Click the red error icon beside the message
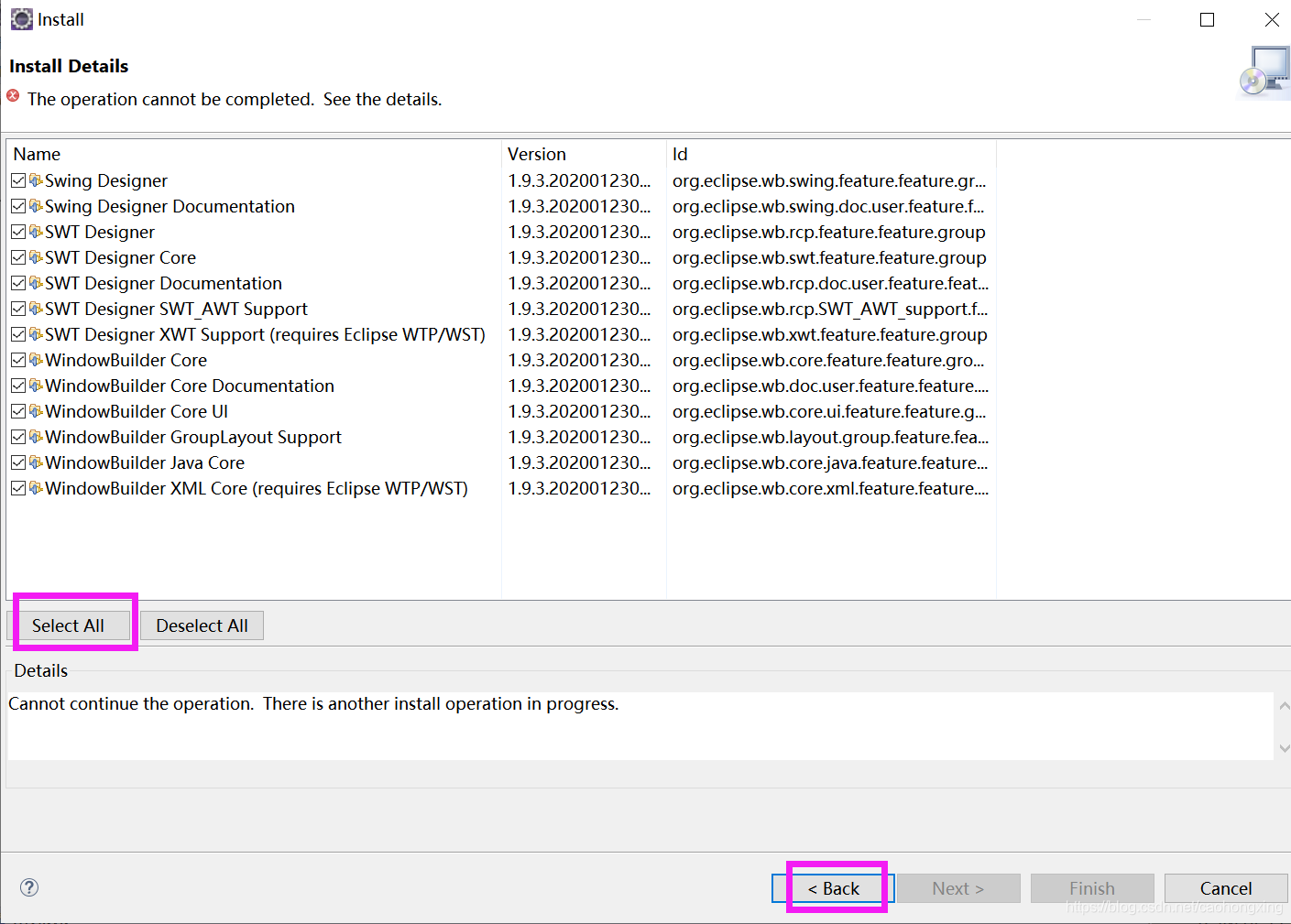 pos(13,96)
